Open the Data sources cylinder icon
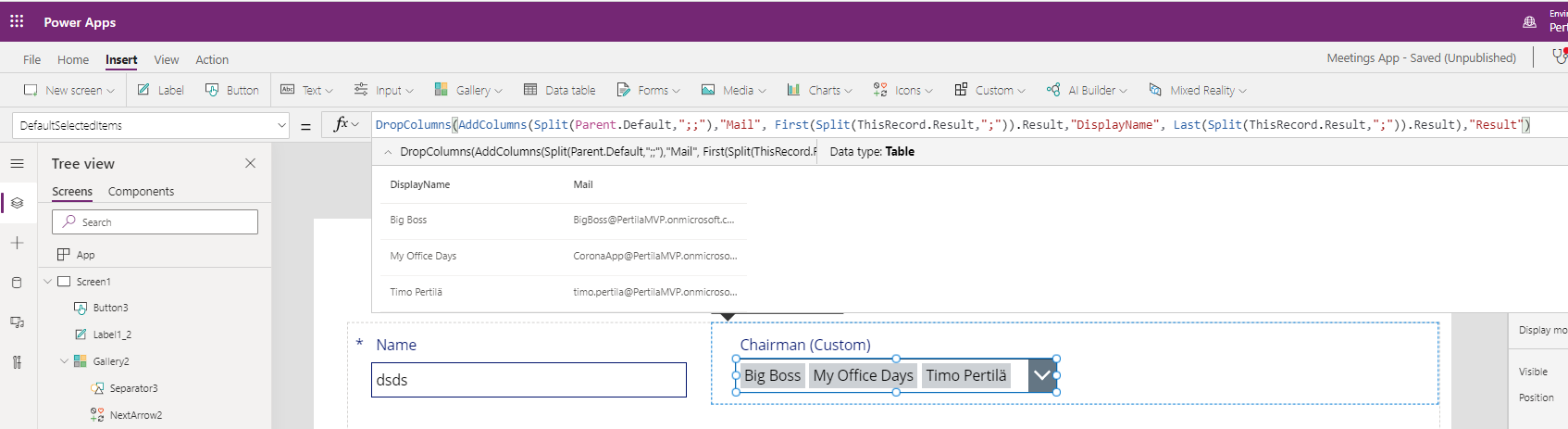Viewport: 1568px width, 429px height. click(x=17, y=283)
